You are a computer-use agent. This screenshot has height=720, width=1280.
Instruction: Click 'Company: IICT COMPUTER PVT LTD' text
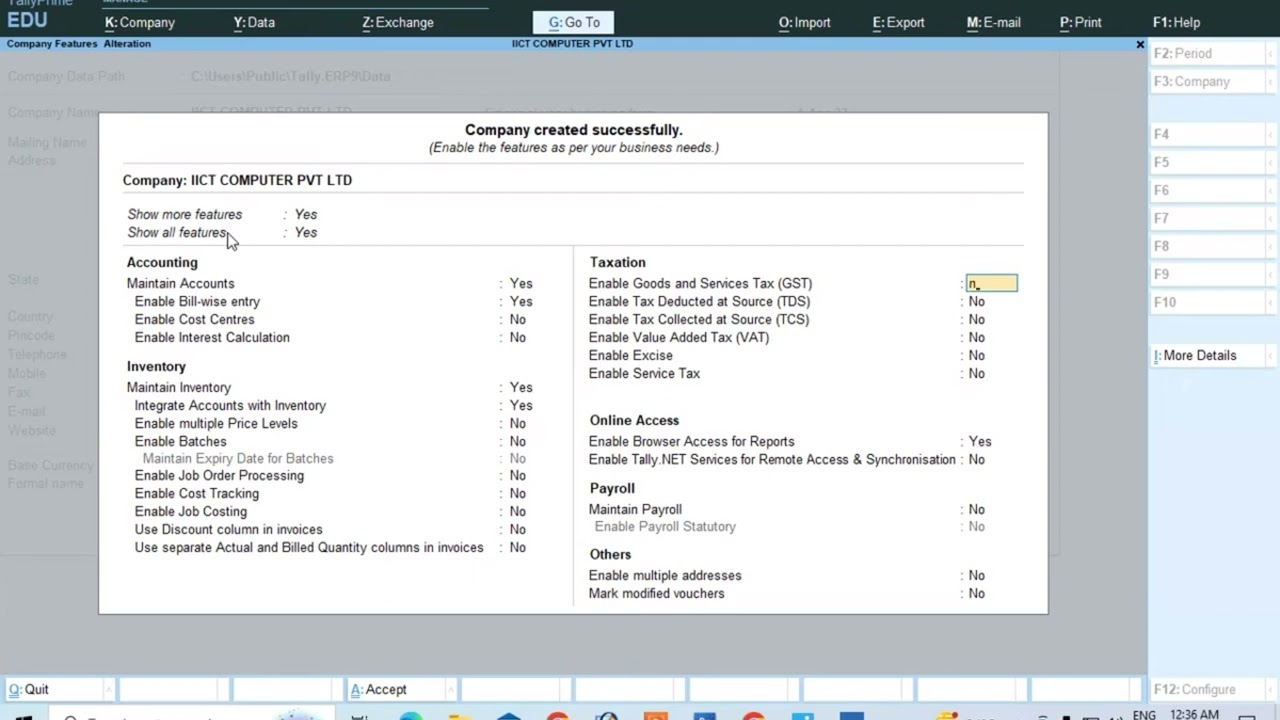pyautogui.click(x=237, y=180)
